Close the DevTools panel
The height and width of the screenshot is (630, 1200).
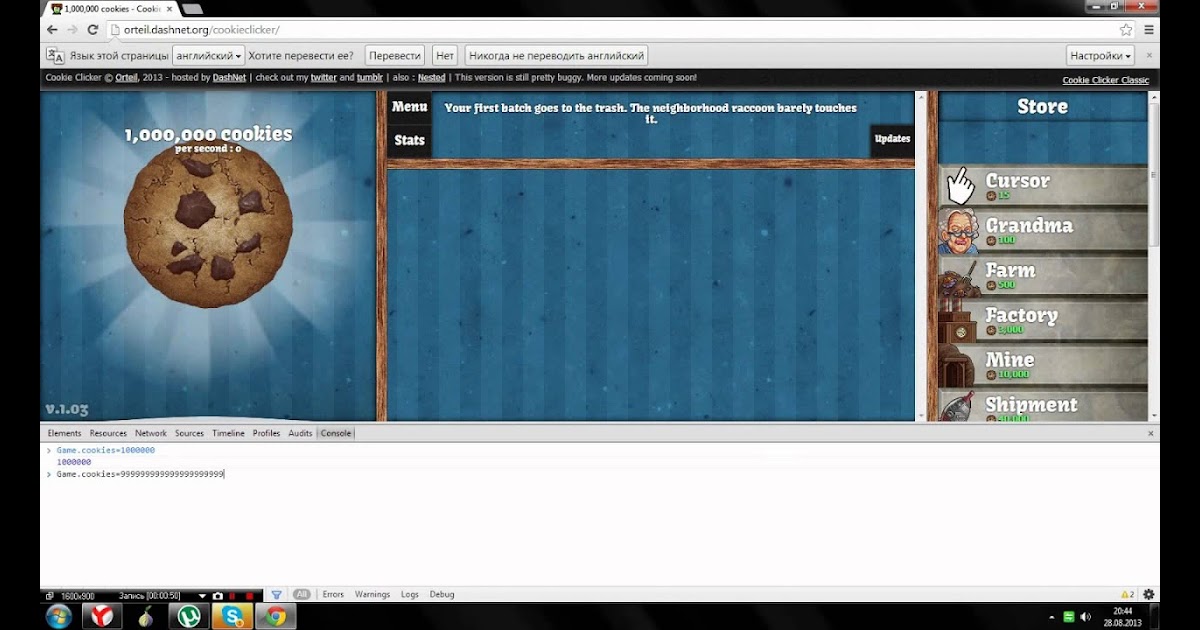click(x=1150, y=433)
